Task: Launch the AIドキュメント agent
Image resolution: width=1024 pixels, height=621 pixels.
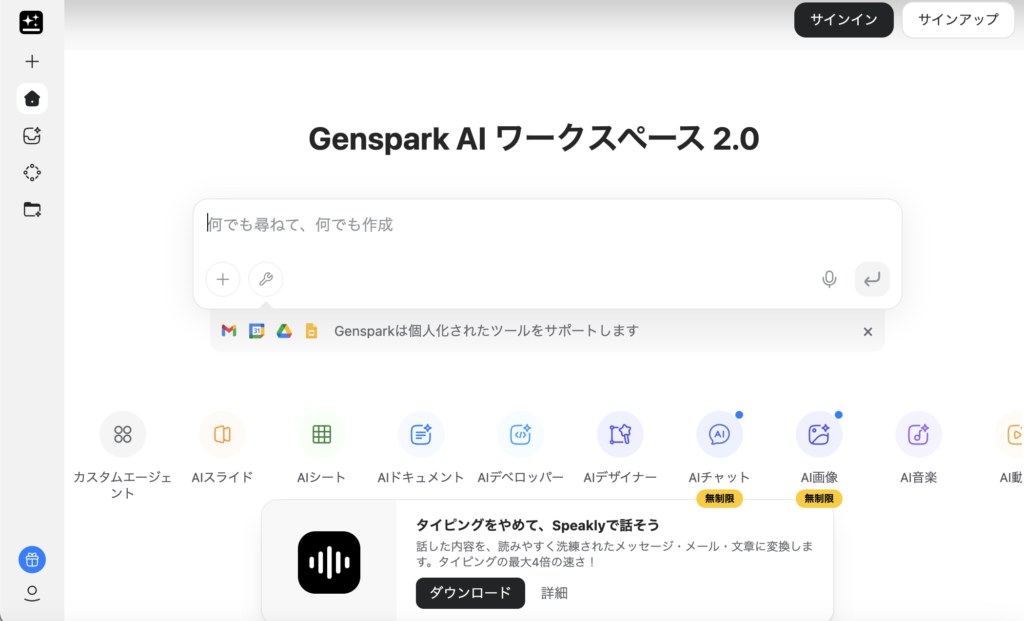Action: (x=421, y=434)
